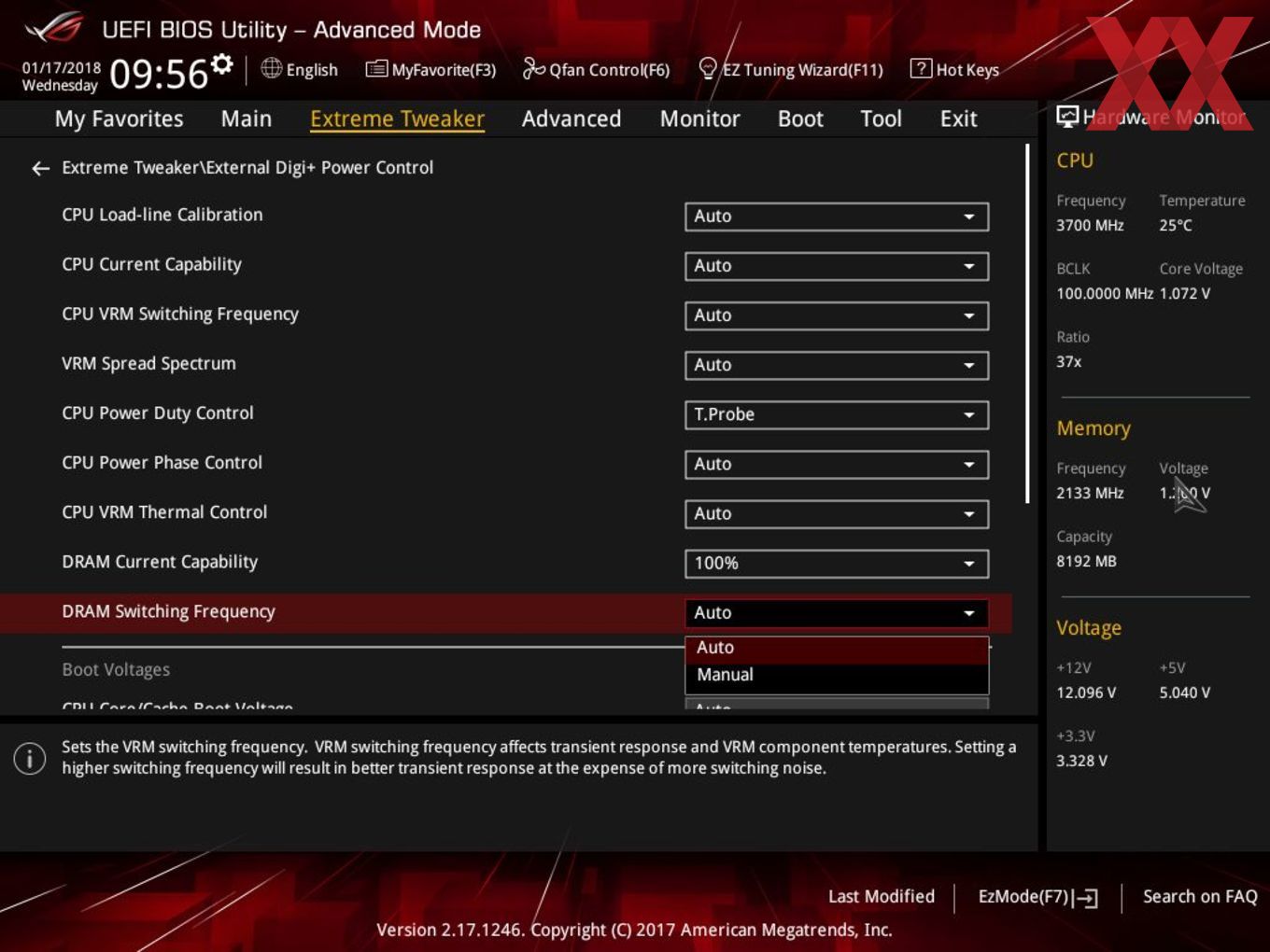
Task: Select CPU Load-line Calibration label
Action: click(162, 215)
